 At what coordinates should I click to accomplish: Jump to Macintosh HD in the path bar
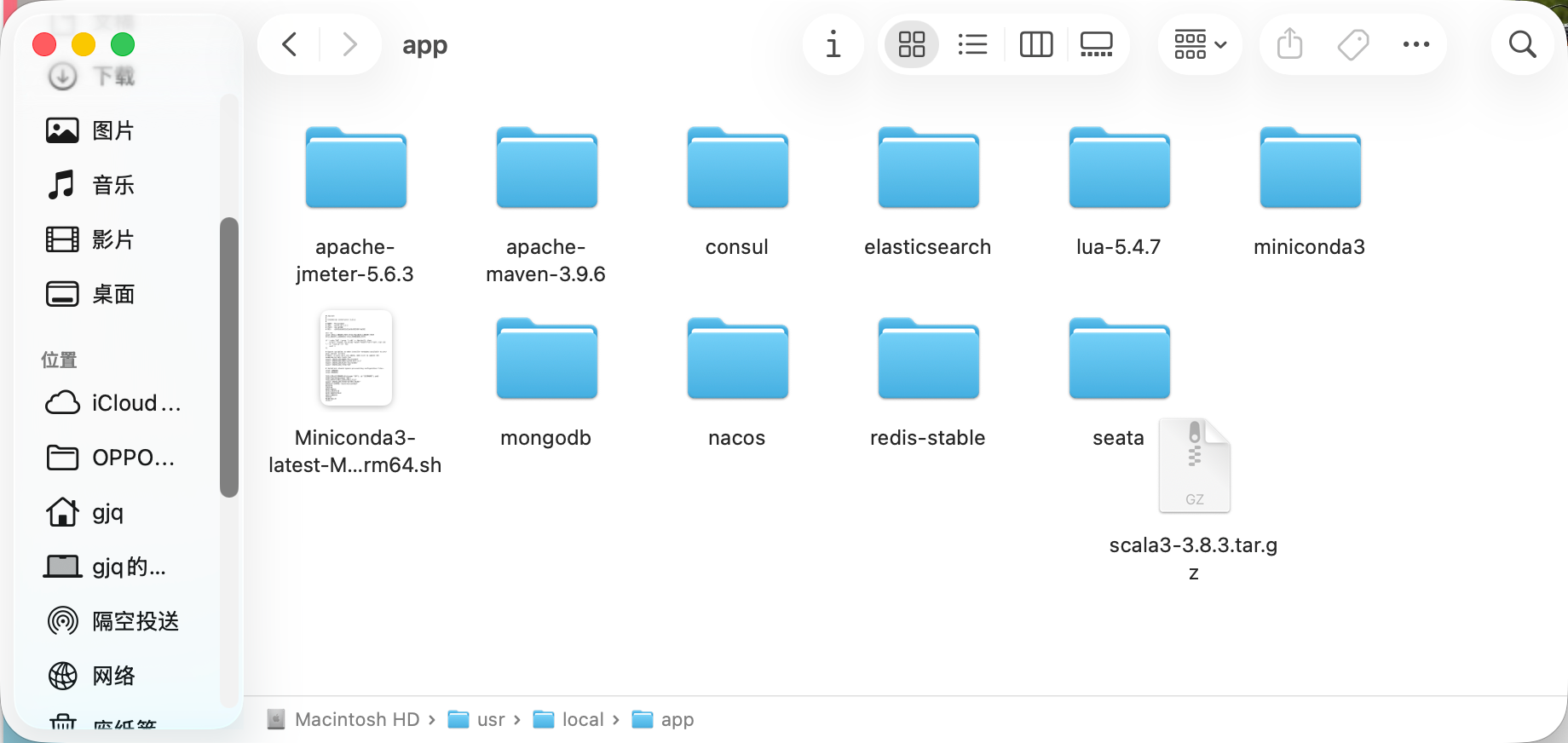coord(343,720)
